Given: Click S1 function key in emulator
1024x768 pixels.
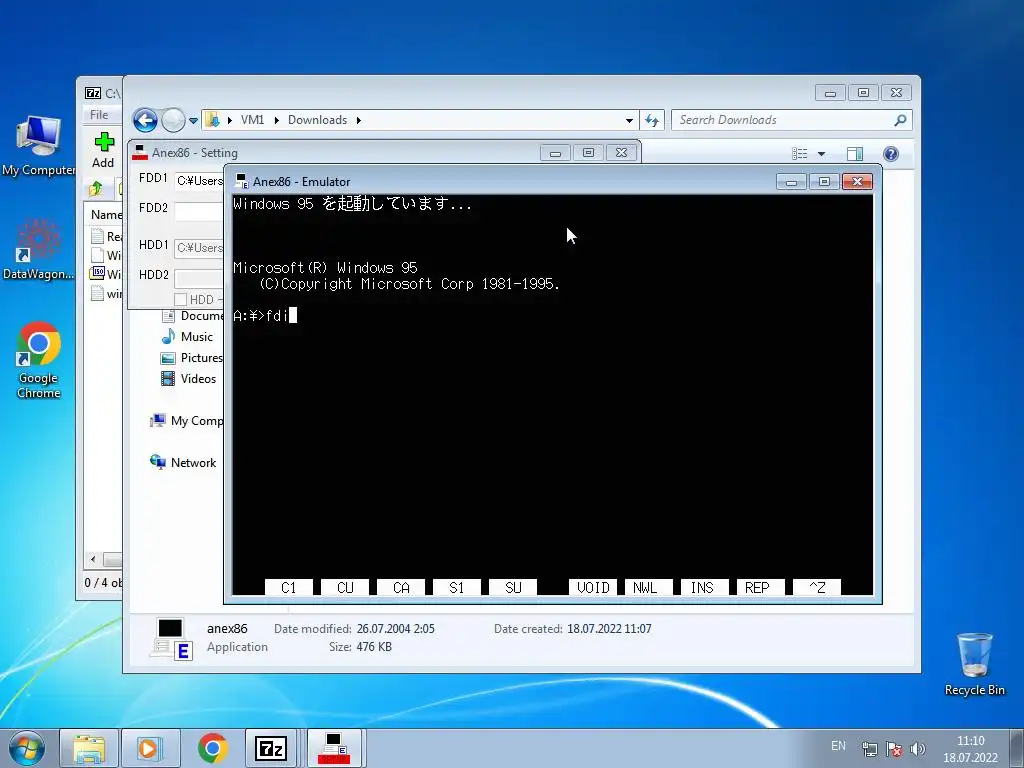Looking at the screenshot, I should (x=457, y=588).
